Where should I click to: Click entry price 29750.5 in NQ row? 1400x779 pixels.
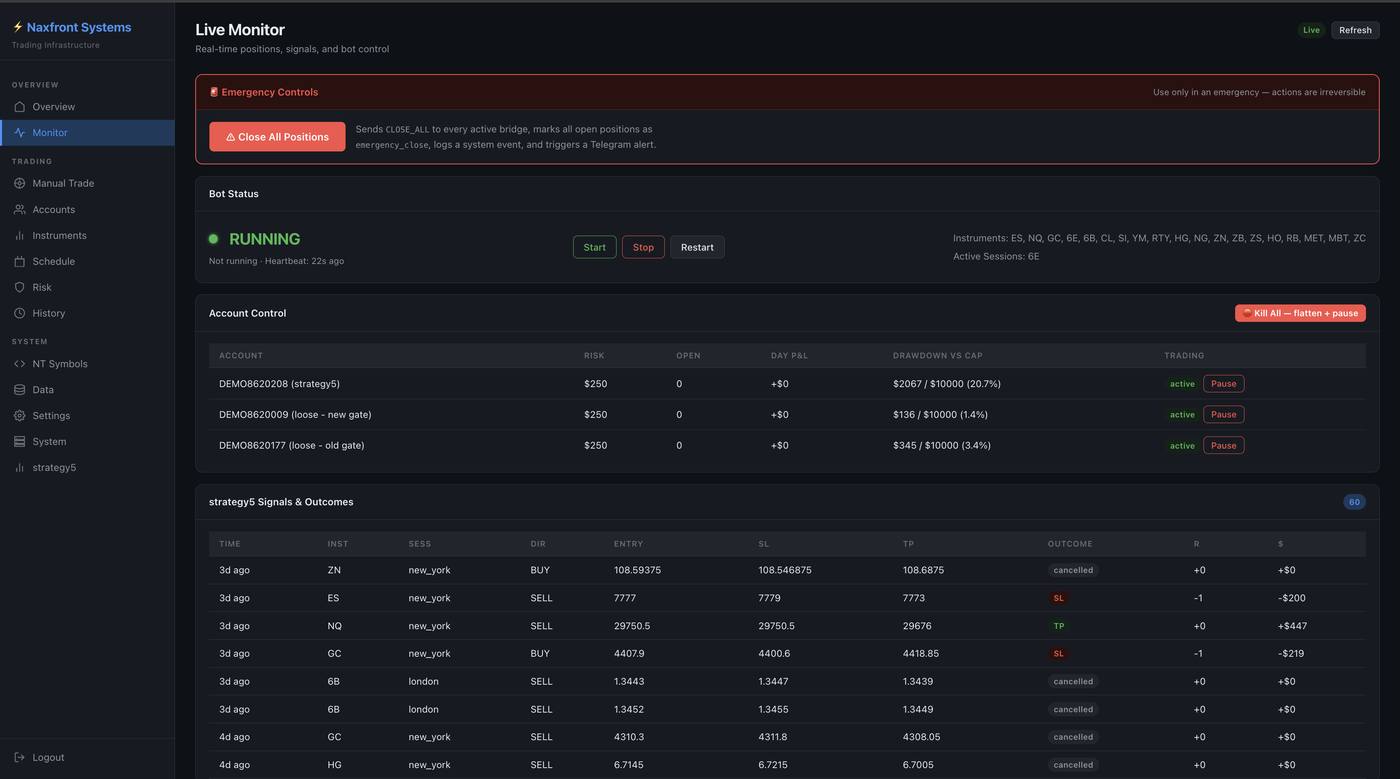click(632, 626)
